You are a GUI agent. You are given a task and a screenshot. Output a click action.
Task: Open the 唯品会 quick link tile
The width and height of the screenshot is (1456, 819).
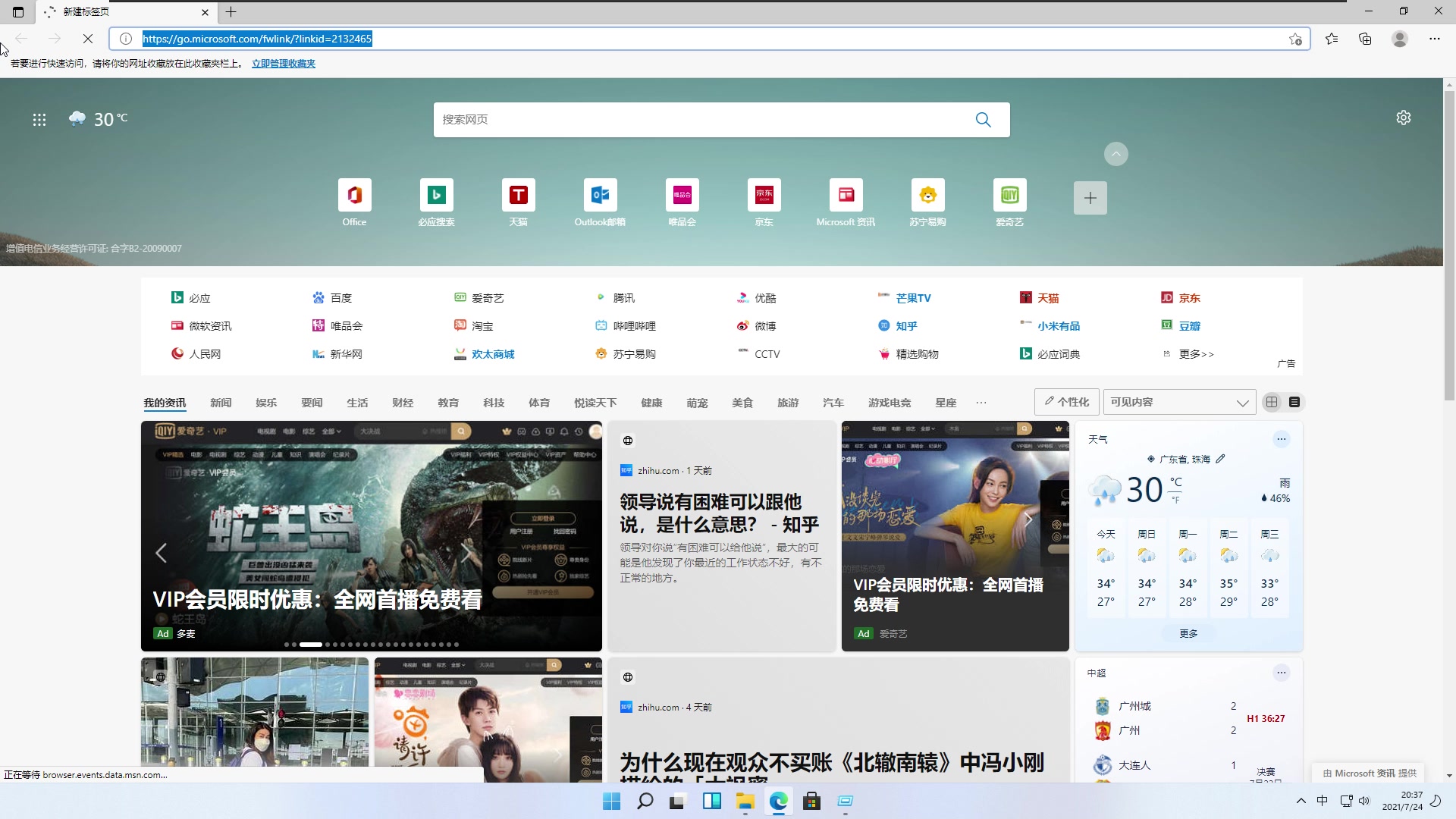click(x=682, y=202)
